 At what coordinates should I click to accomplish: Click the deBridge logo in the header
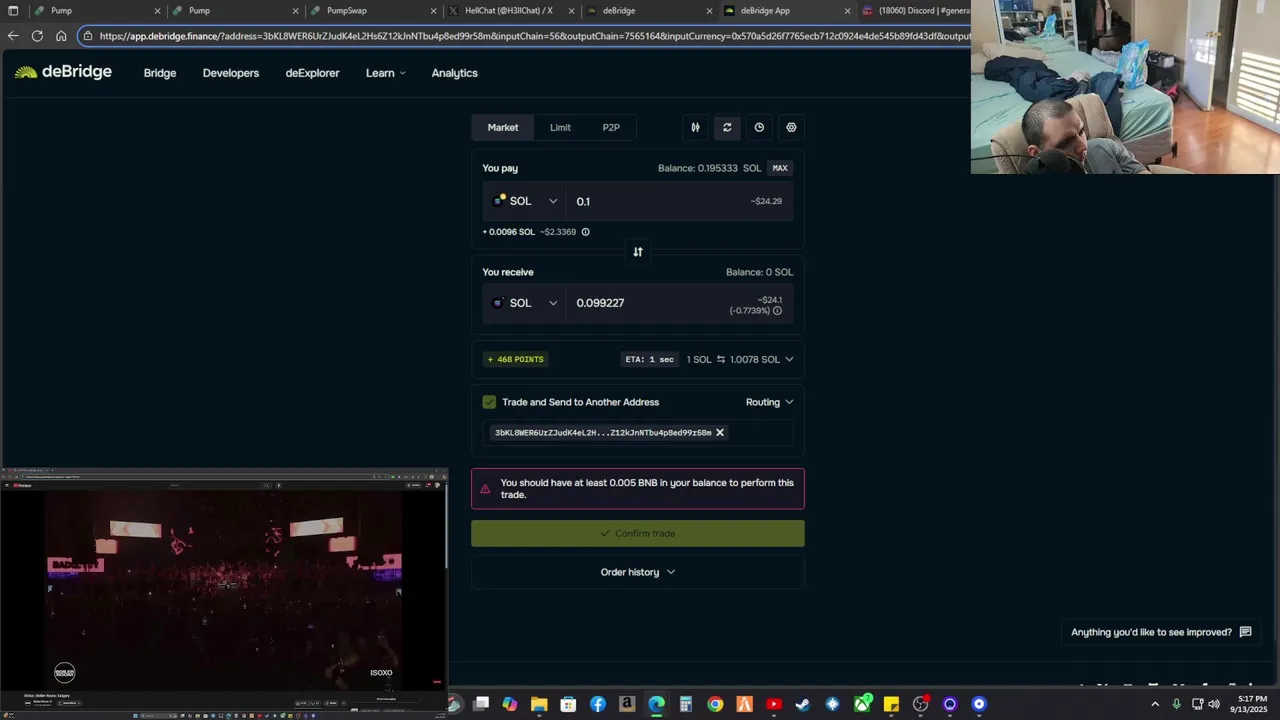click(63, 72)
